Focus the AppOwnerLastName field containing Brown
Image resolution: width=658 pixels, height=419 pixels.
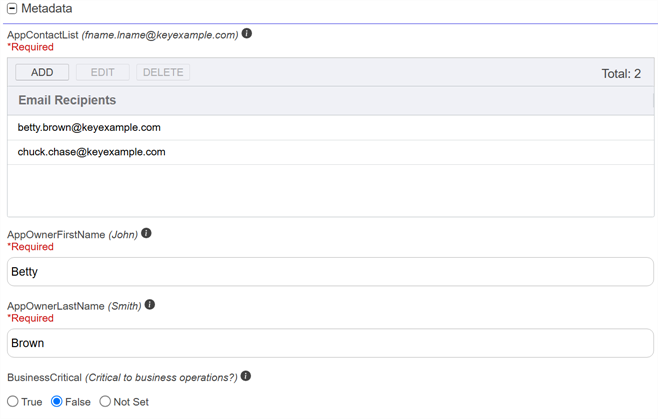(x=330, y=343)
